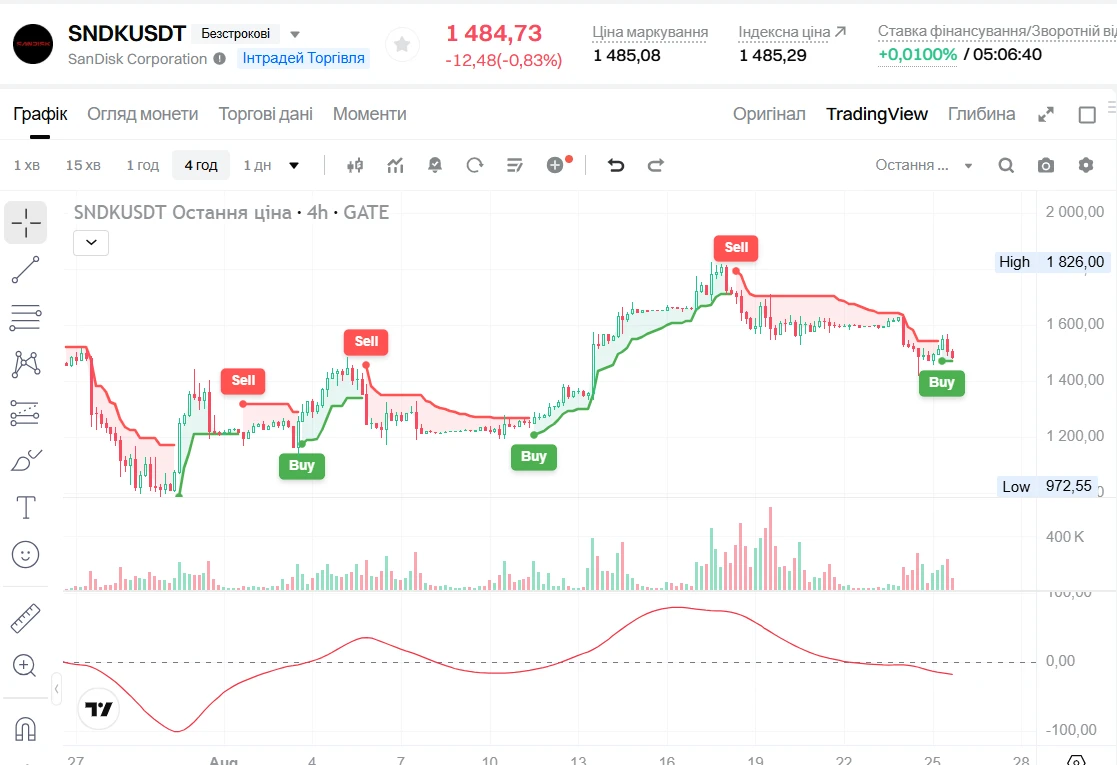
Task: Click the Low 972,55 price label
Action: pyautogui.click(x=1046, y=486)
